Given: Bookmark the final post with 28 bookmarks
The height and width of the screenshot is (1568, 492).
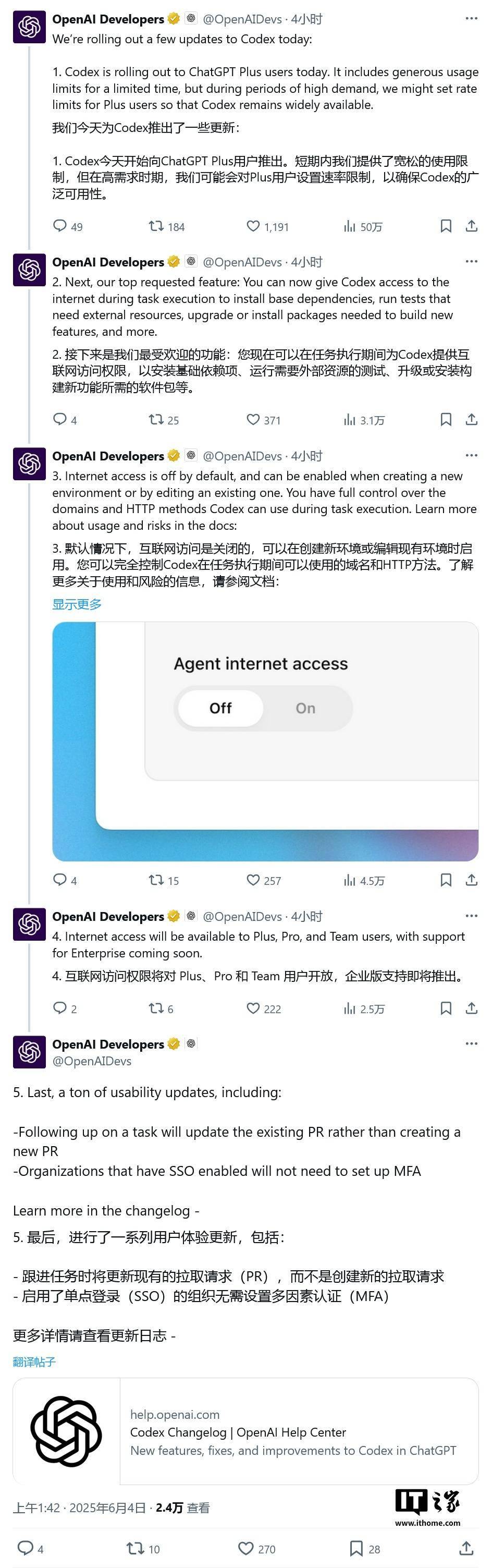Looking at the screenshot, I should pos(365,1549).
